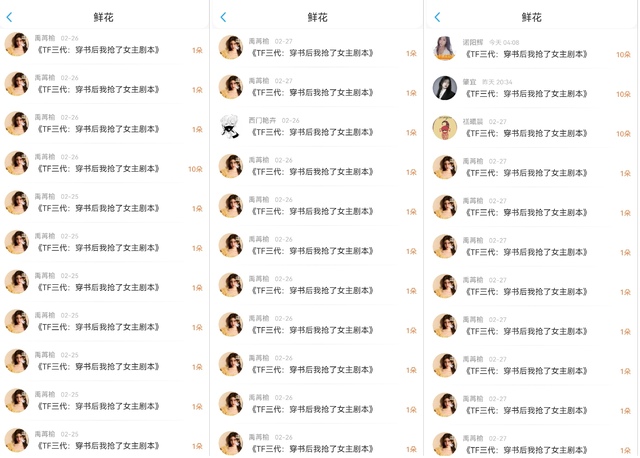Viewport: 640px width, 458px height.
Task: Tap the 鲜花 header title in the left screen
Action: [x=103, y=17]
